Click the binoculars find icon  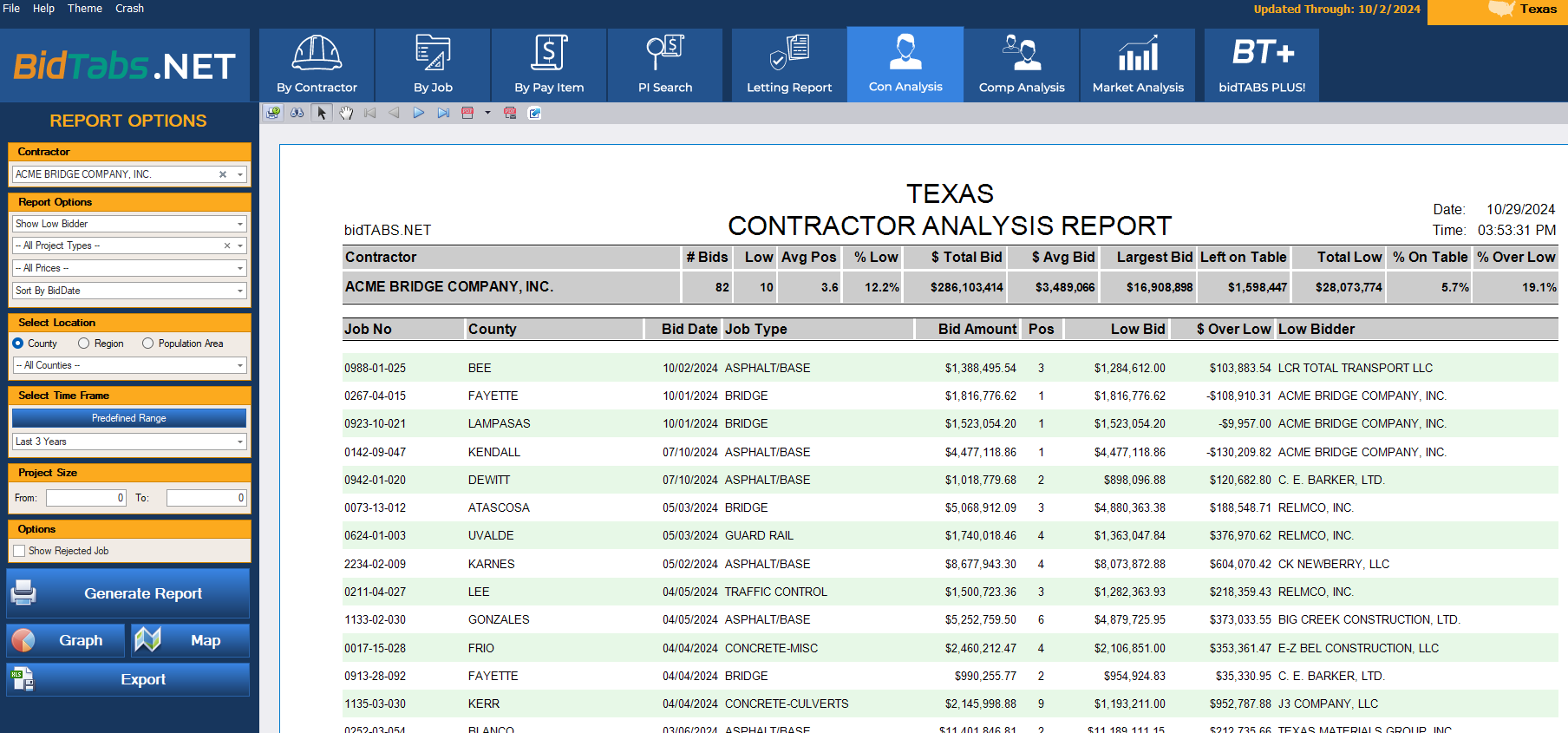tap(297, 113)
